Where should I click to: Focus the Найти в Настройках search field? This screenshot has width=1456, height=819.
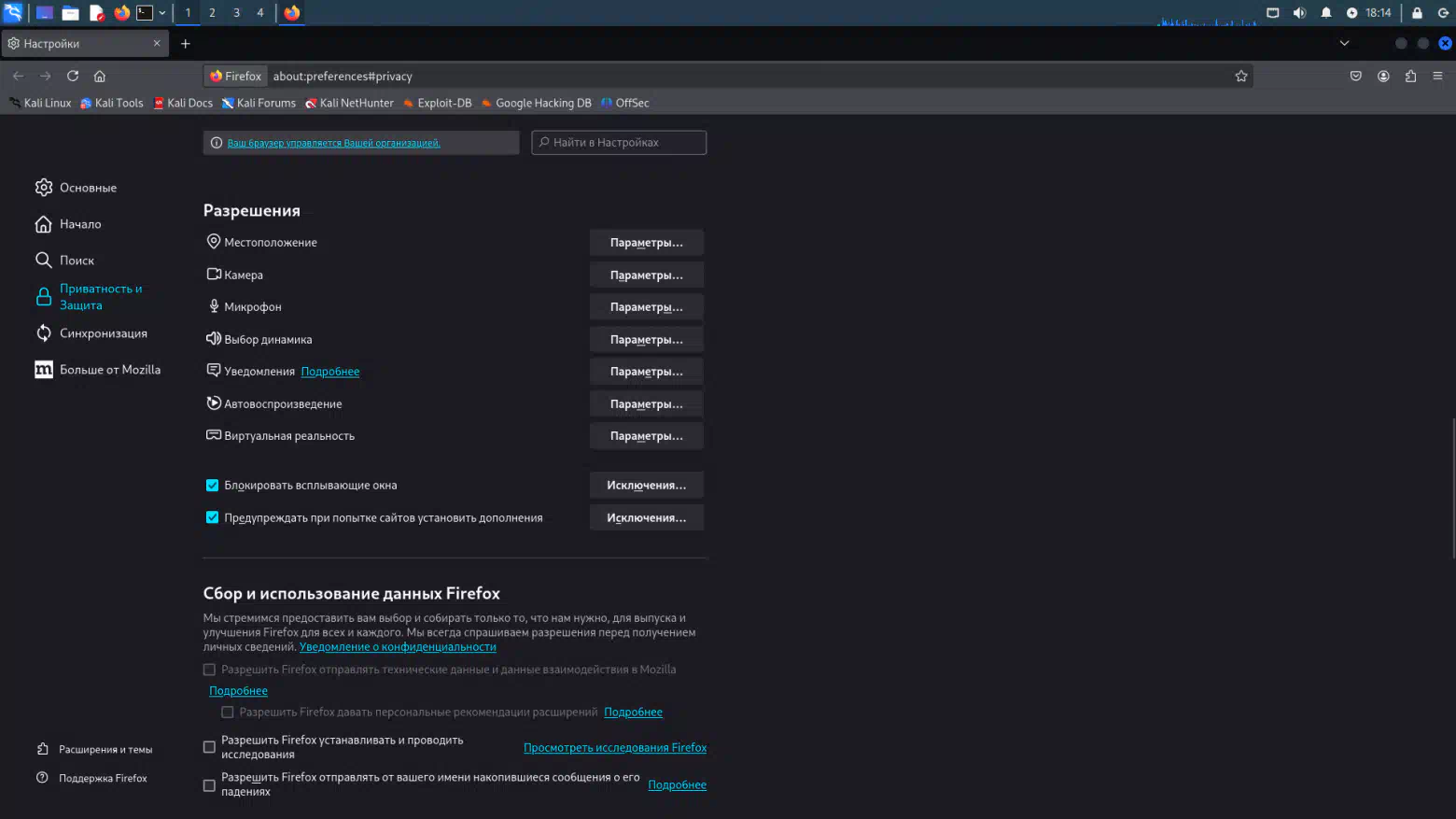click(619, 143)
